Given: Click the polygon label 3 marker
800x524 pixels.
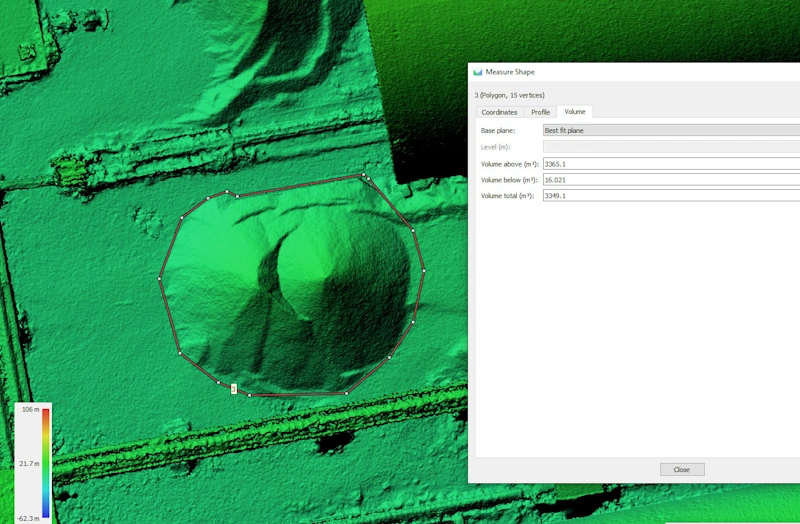Looking at the screenshot, I should click(x=234, y=389).
